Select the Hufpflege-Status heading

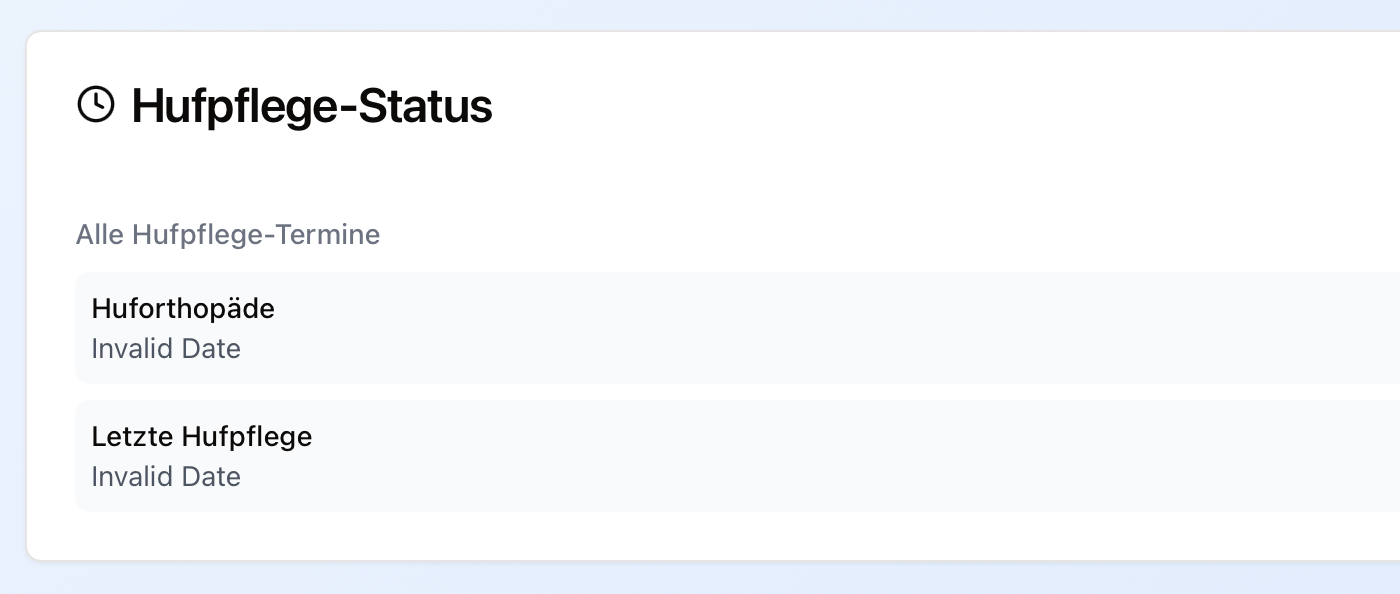point(311,106)
